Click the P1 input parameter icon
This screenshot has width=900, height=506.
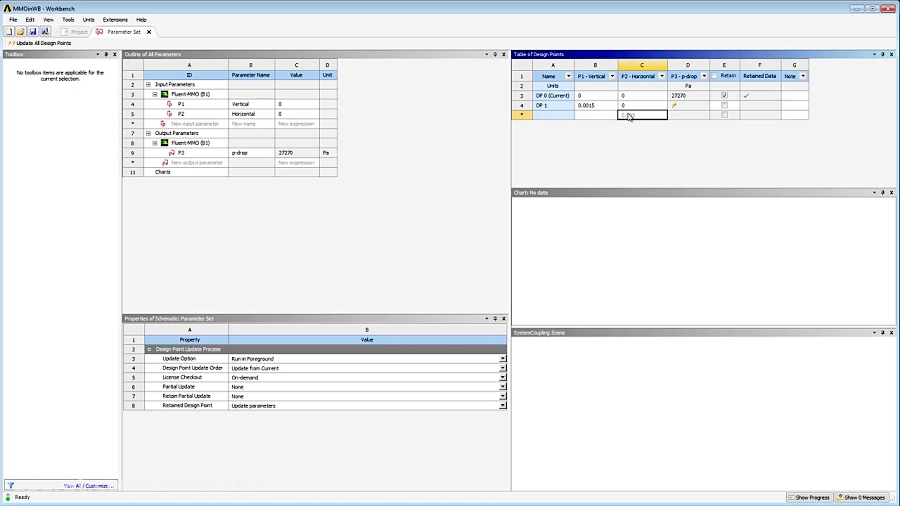click(169, 104)
